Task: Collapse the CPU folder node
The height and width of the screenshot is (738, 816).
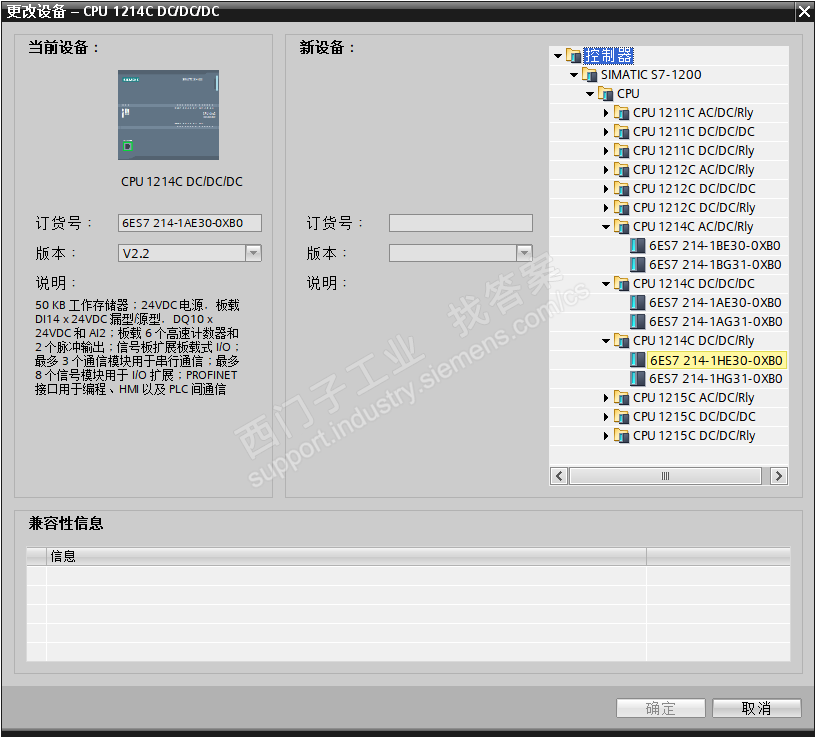Action: pyautogui.click(x=590, y=94)
